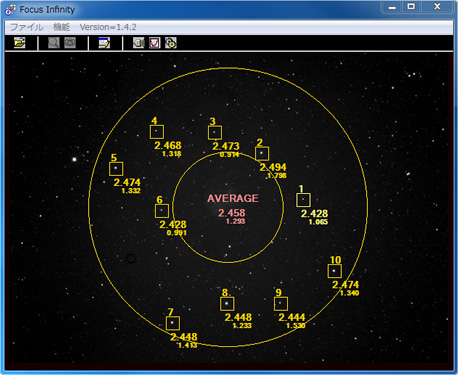Select star box number 3
Screen dimensions: 458x375
[x=215, y=133]
